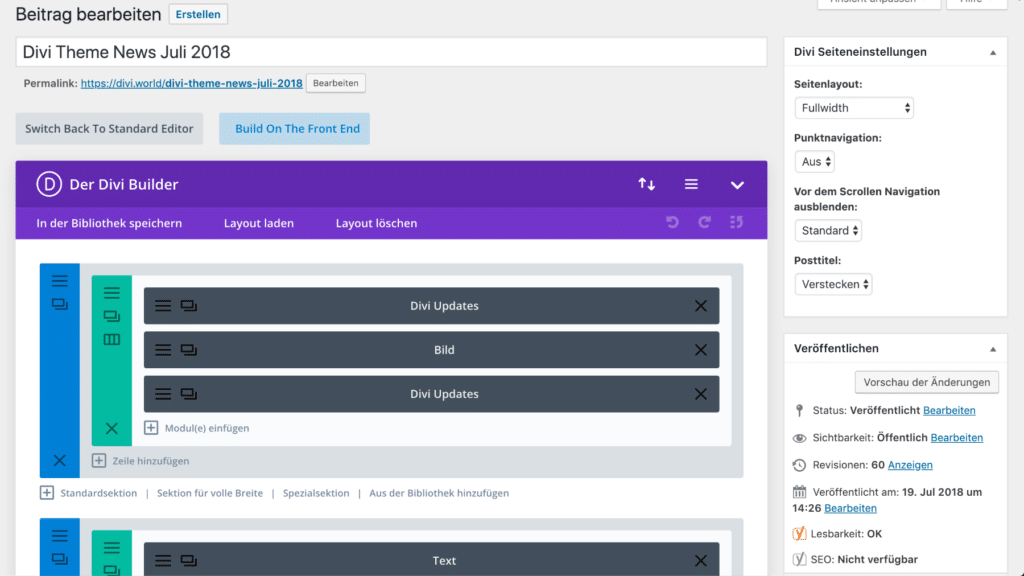Screen dimensions: 1024x576
Task: Delete the Text module
Action: coord(701,560)
